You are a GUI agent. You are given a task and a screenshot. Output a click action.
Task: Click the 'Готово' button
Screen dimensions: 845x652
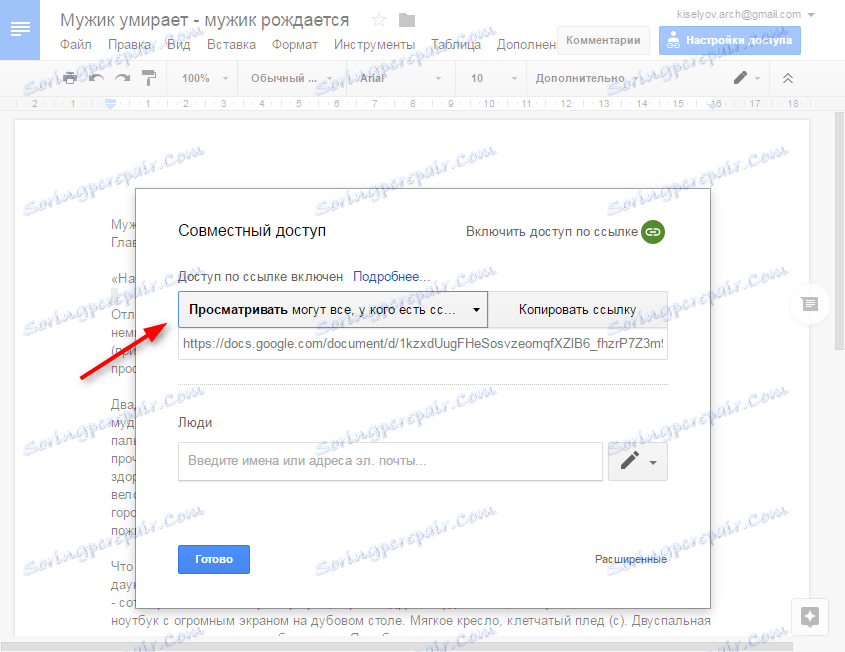pyautogui.click(x=213, y=559)
